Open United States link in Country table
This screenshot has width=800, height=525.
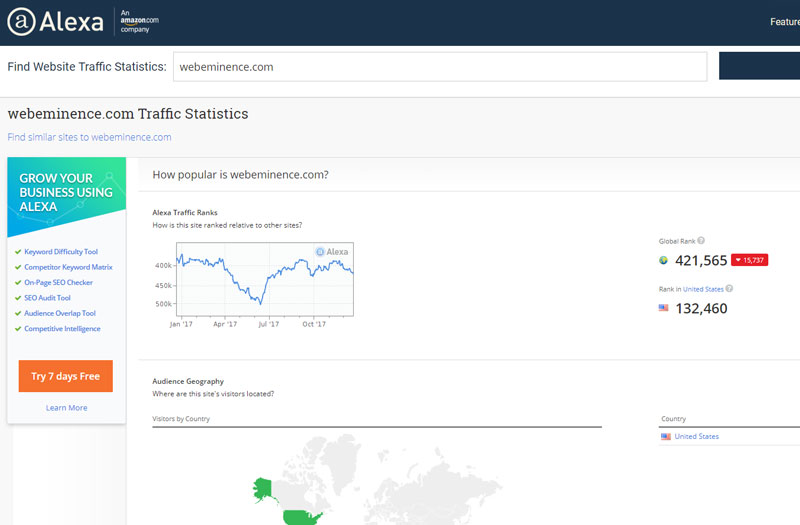(696, 436)
